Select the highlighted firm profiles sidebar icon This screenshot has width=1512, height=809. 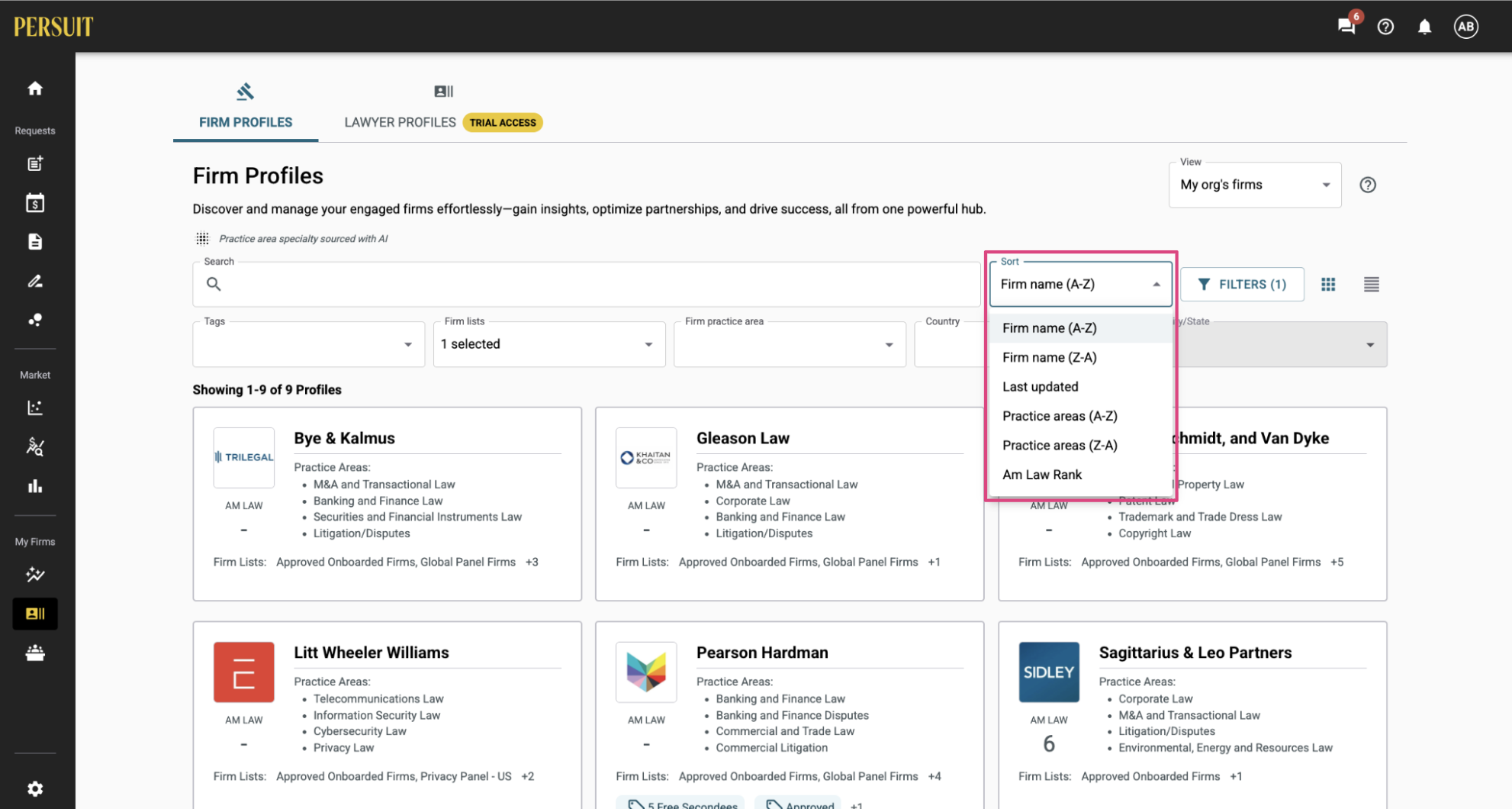pyautogui.click(x=35, y=614)
